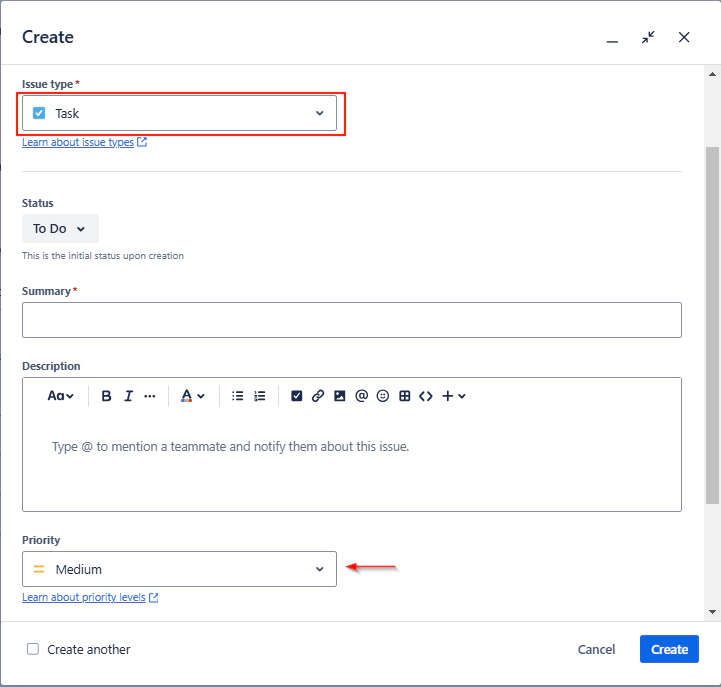Insert a bullet list
Screen dimensions: 721x687
(x=238, y=396)
